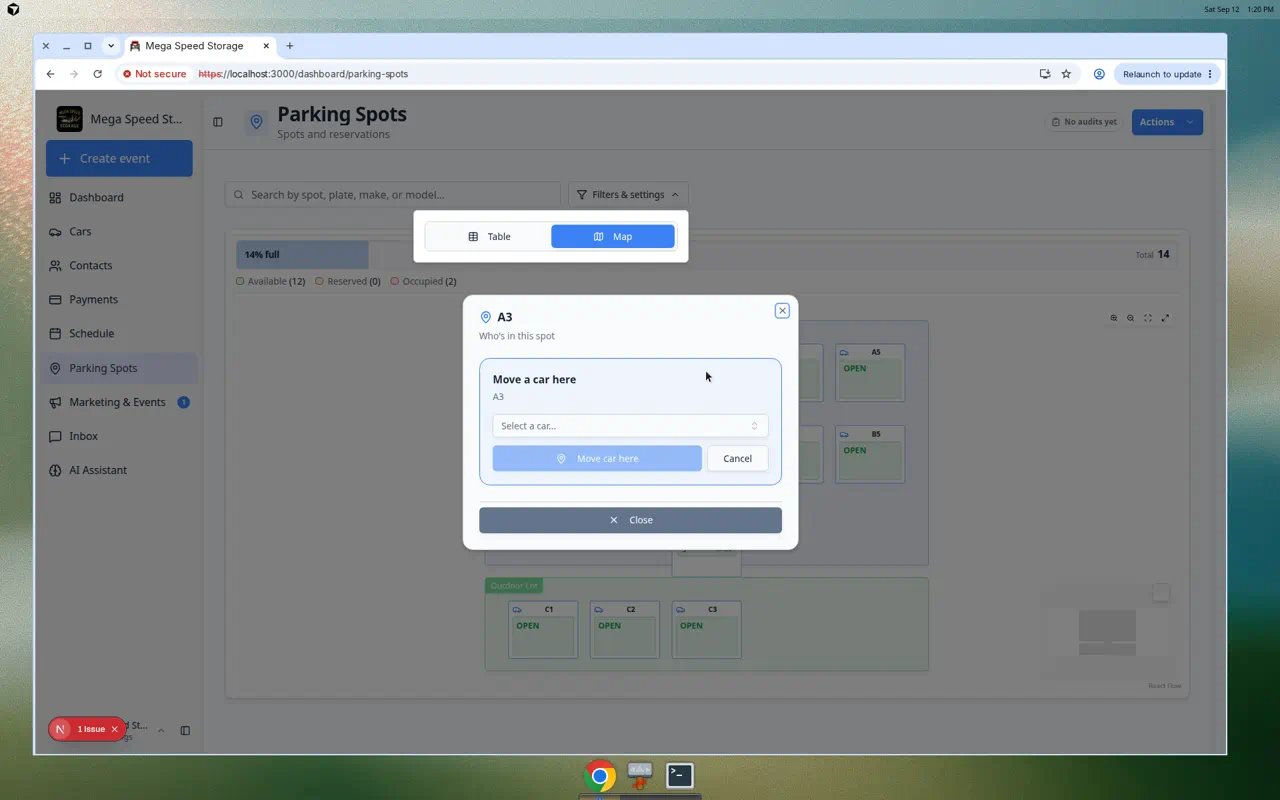Click the Available (12) legend item
The height and width of the screenshot is (800, 1280).
(x=270, y=281)
